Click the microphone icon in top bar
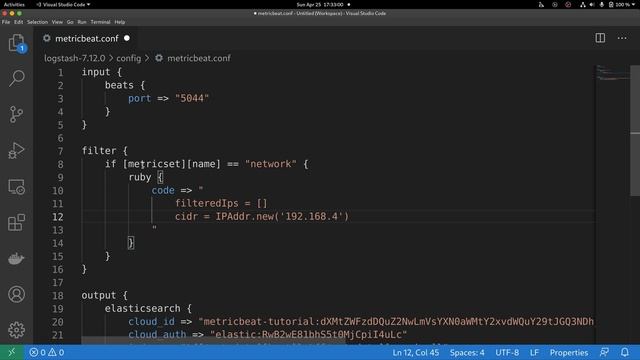 (x=601, y=4)
